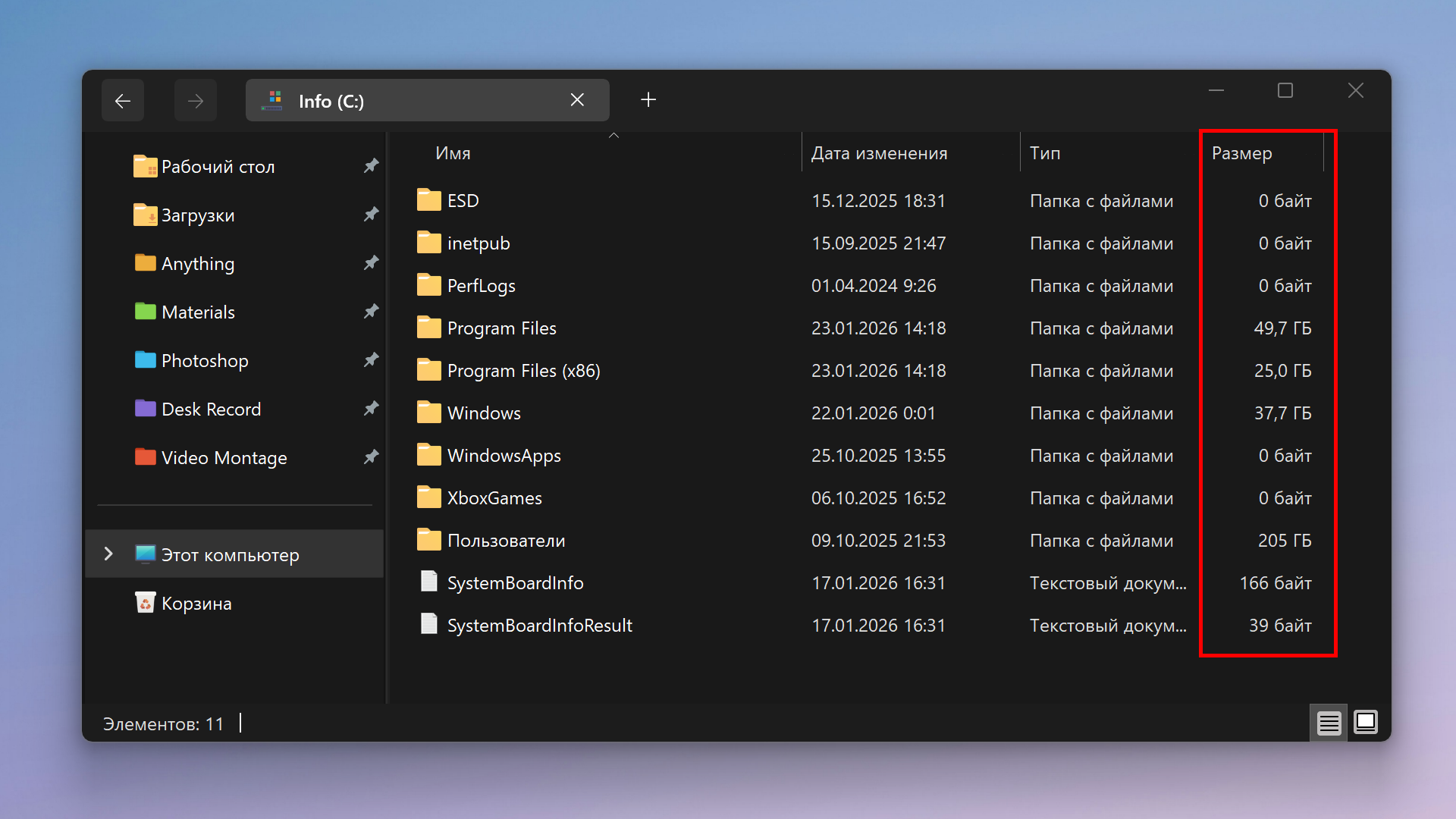Sort by the Размер column header
Screen dimensions: 1456x819
[1241, 153]
